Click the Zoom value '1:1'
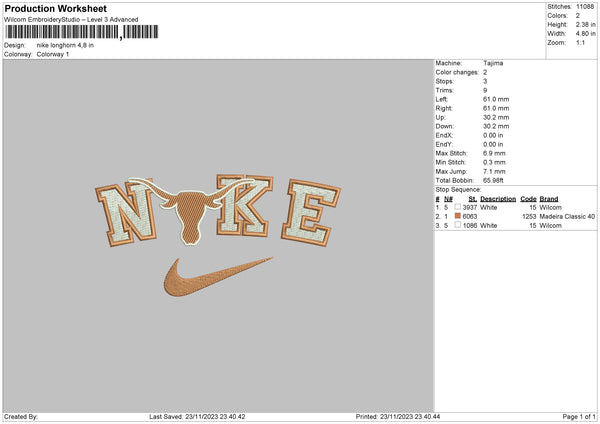The width and height of the screenshot is (600, 424). [x=580, y=43]
